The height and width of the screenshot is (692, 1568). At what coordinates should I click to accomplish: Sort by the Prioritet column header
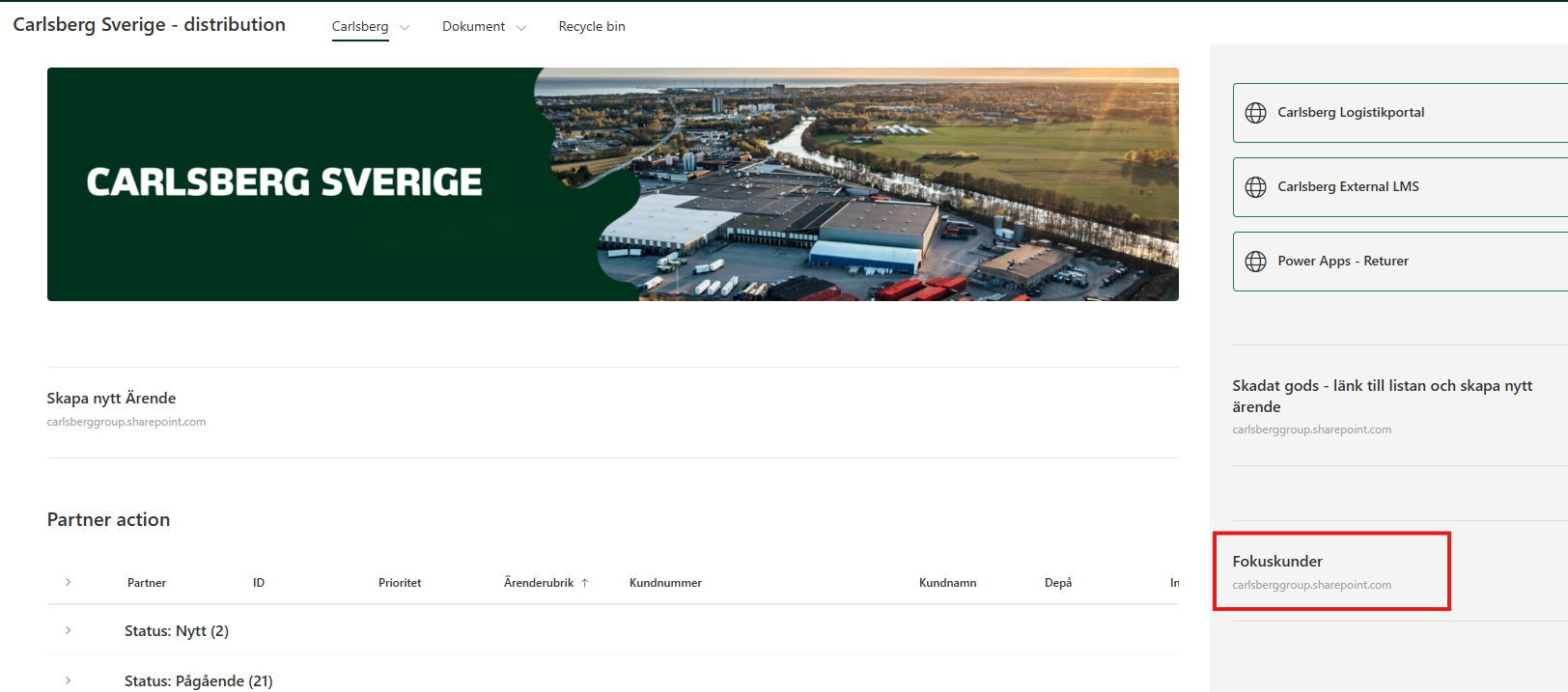(400, 583)
